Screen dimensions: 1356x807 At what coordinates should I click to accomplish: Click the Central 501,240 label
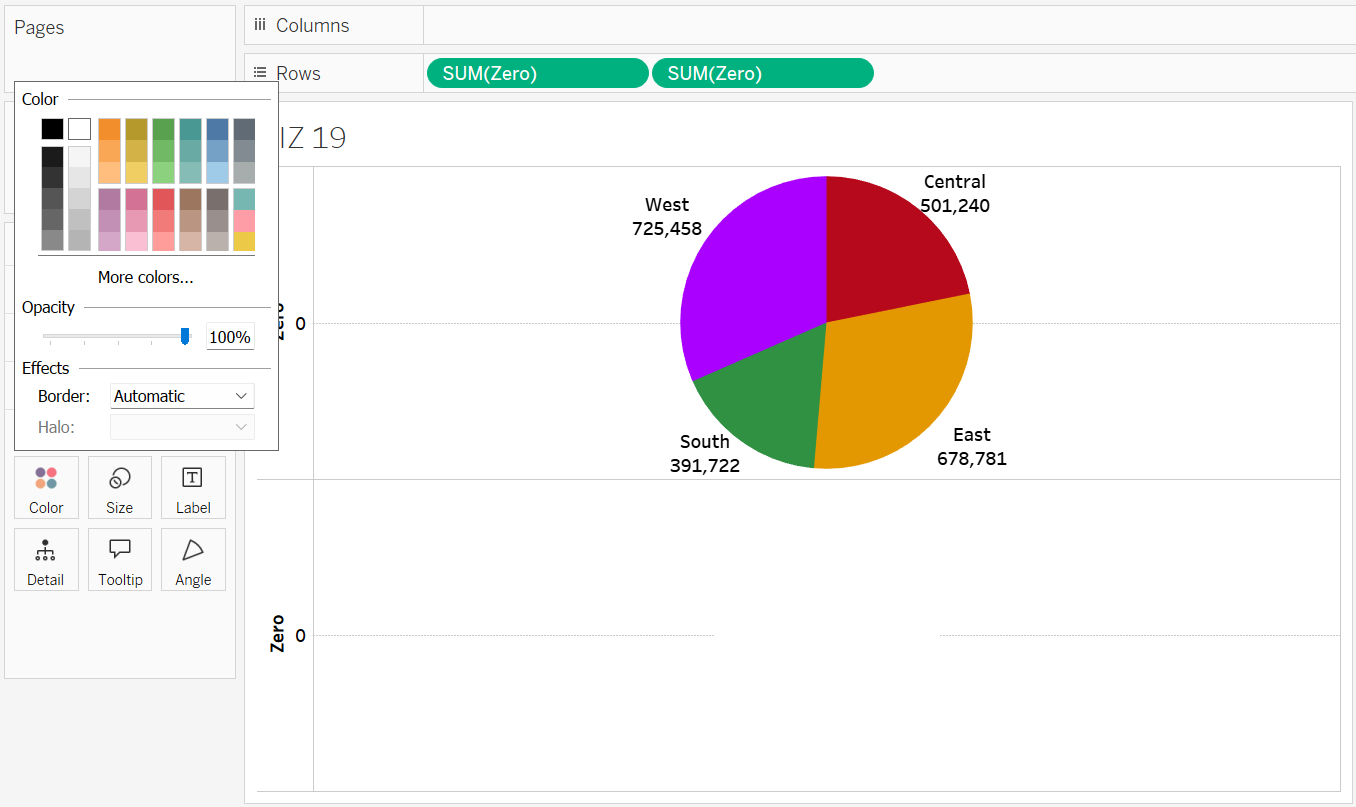tap(955, 194)
